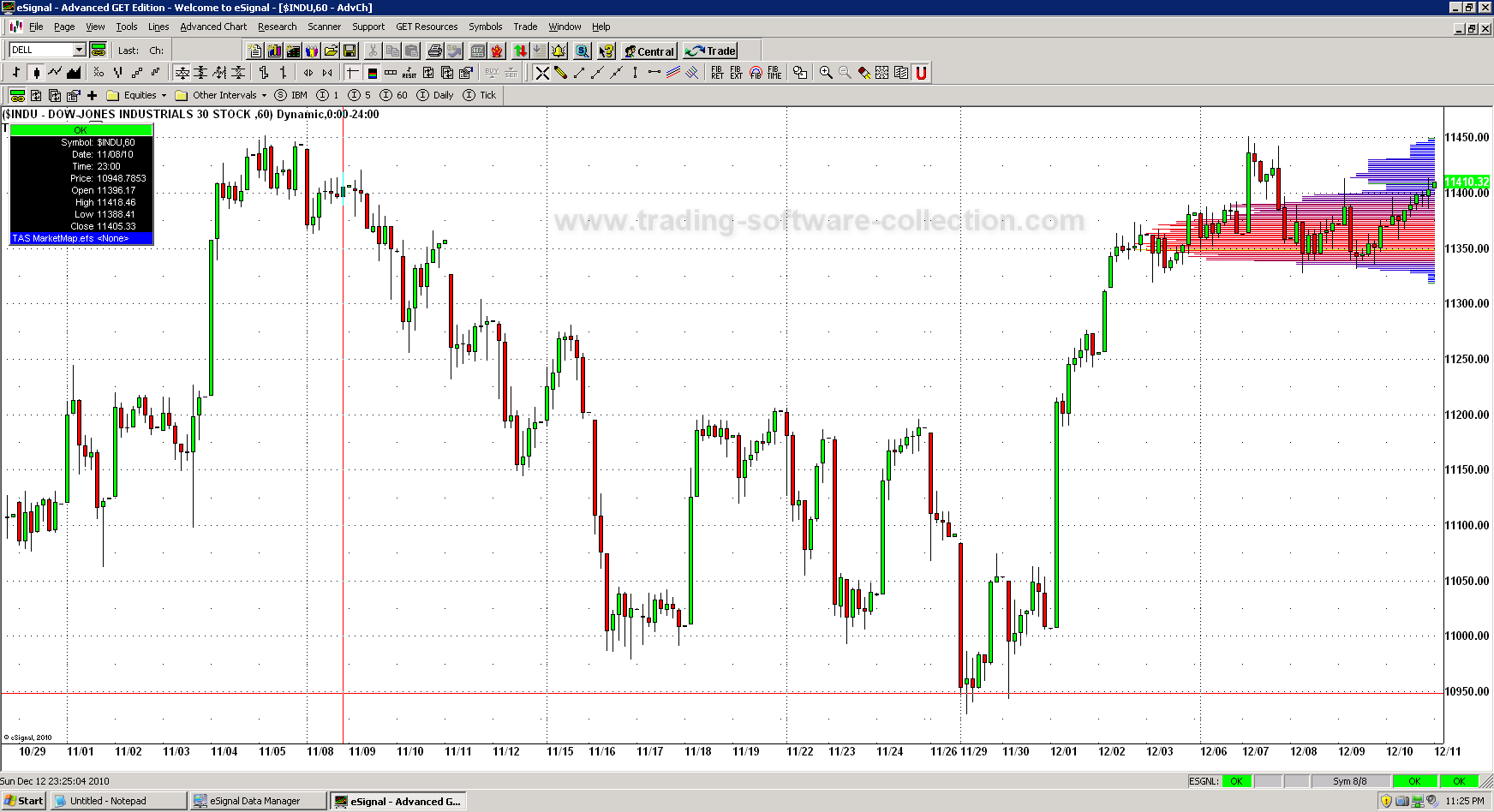Open the DELL symbol dropdown arrow
Screen dimensions: 1494x812
tap(79, 51)
